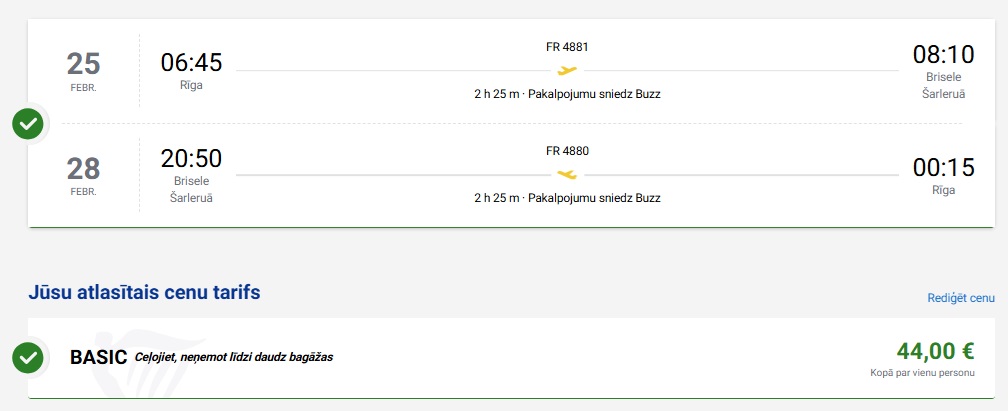
Task: Click the Jūsu atlasītais cenu tarifs heading
Action: point(145,293)
